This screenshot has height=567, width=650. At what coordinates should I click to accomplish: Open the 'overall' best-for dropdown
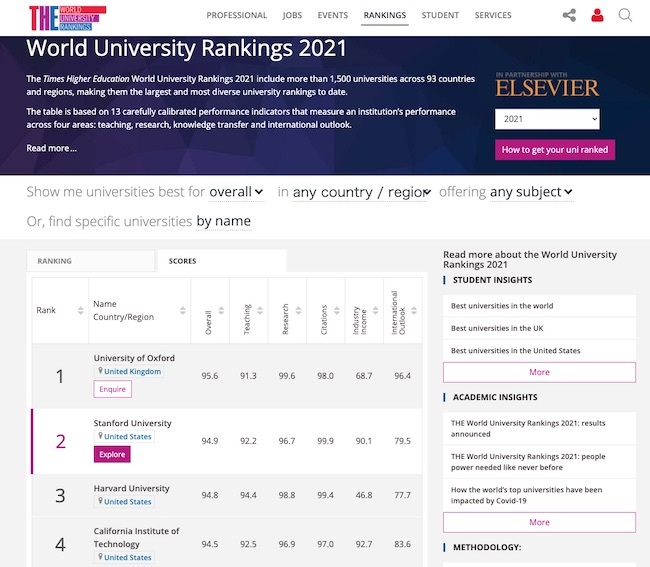point(236,192)
